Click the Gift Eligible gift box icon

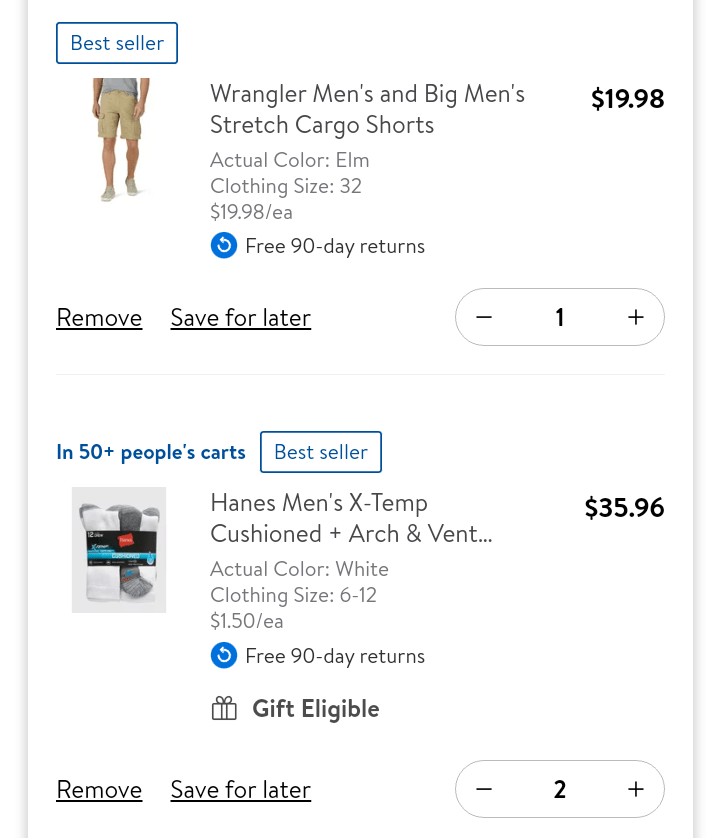(224, 709)
